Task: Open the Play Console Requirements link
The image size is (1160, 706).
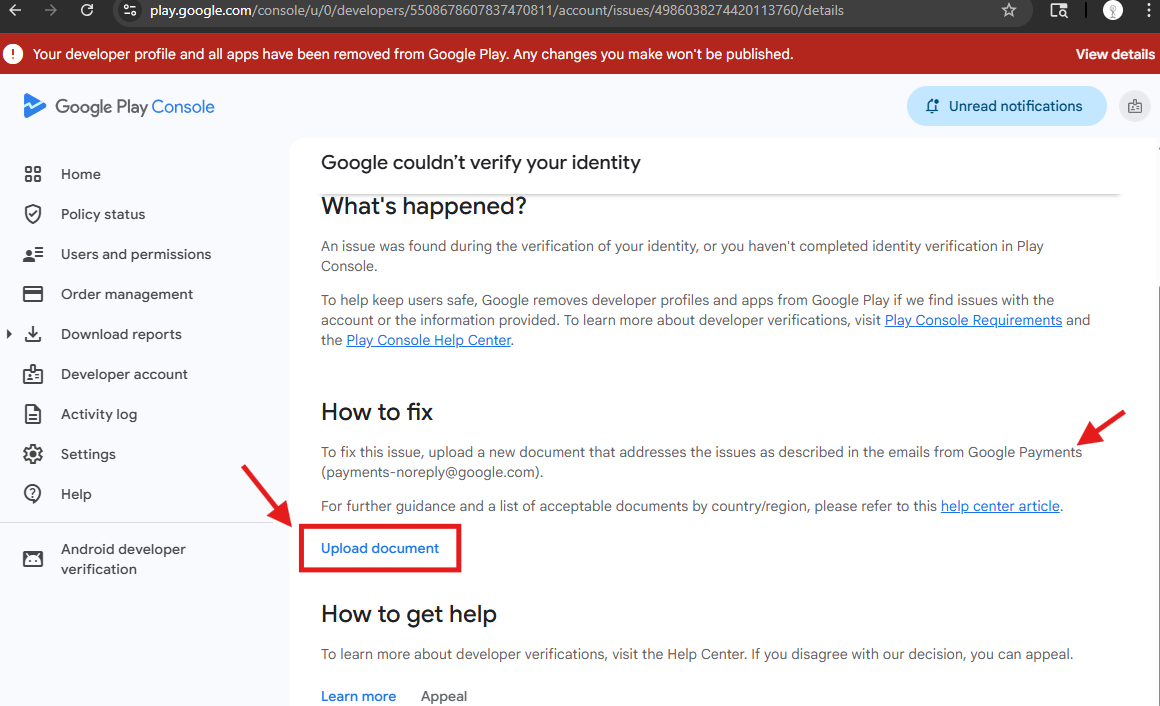Action: [973, 320]
